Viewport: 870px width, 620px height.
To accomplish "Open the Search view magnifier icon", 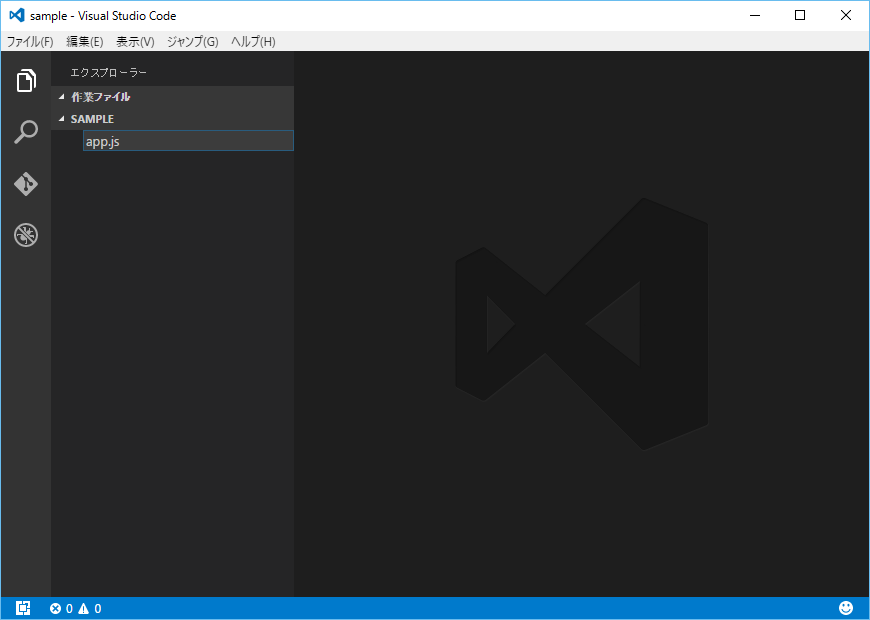I will pyautogui.click(x=26, y=132).
